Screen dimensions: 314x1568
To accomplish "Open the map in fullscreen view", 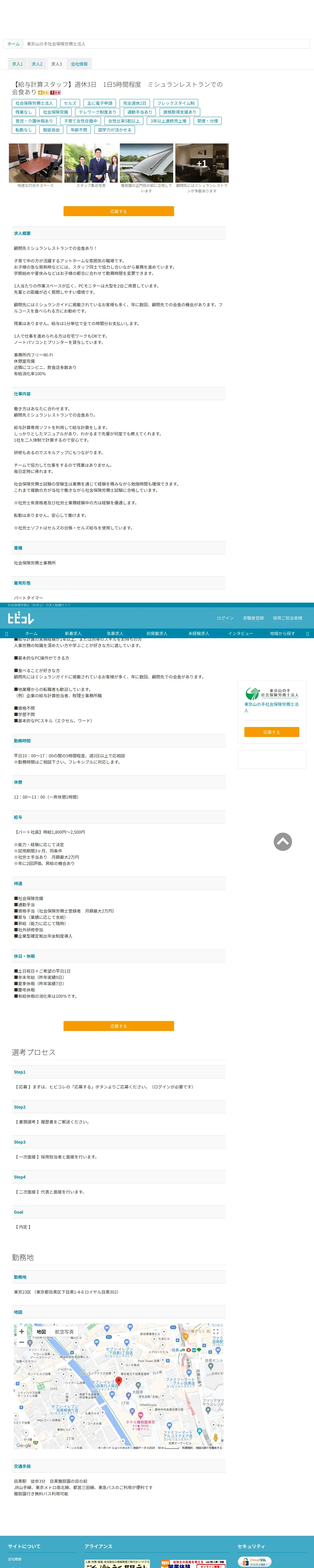I will click(x=215, y=1331).
